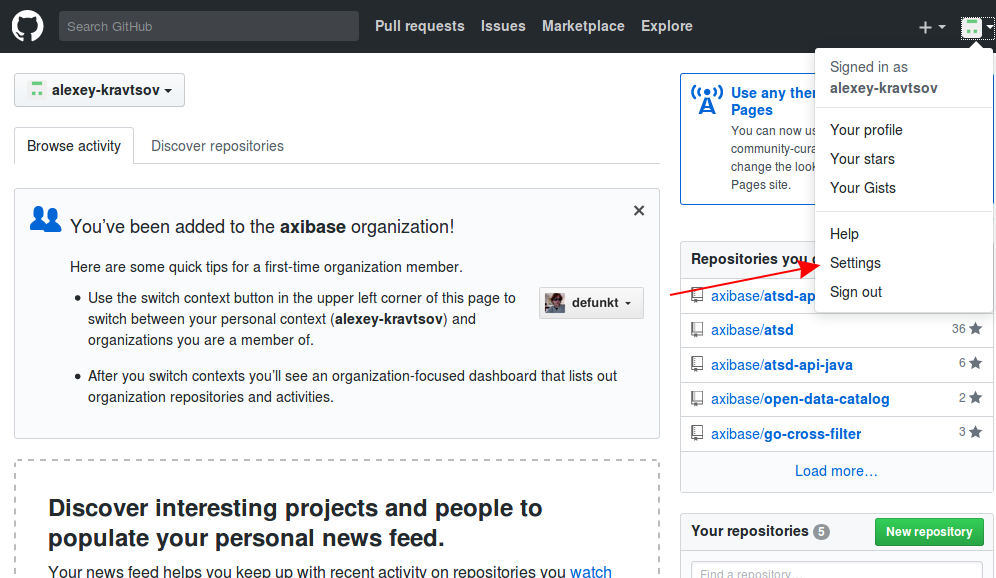996x578 pixels.
Task: Click the star icon with count 6
Action: (x=976, y=363)
